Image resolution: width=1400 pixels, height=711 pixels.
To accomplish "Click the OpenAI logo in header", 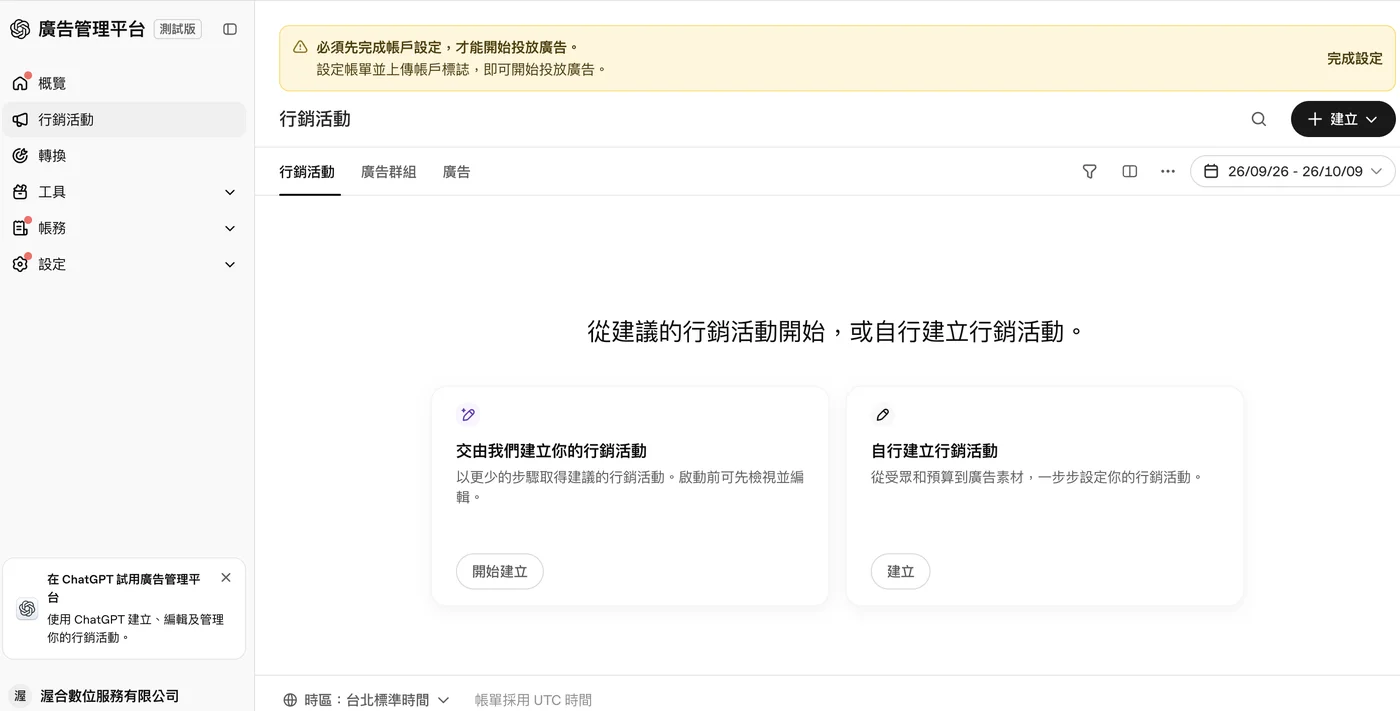I will coord(20,29).
